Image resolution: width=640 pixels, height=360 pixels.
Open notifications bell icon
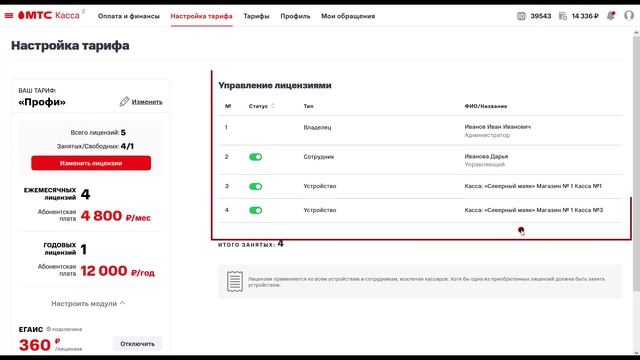coord(611,16)
